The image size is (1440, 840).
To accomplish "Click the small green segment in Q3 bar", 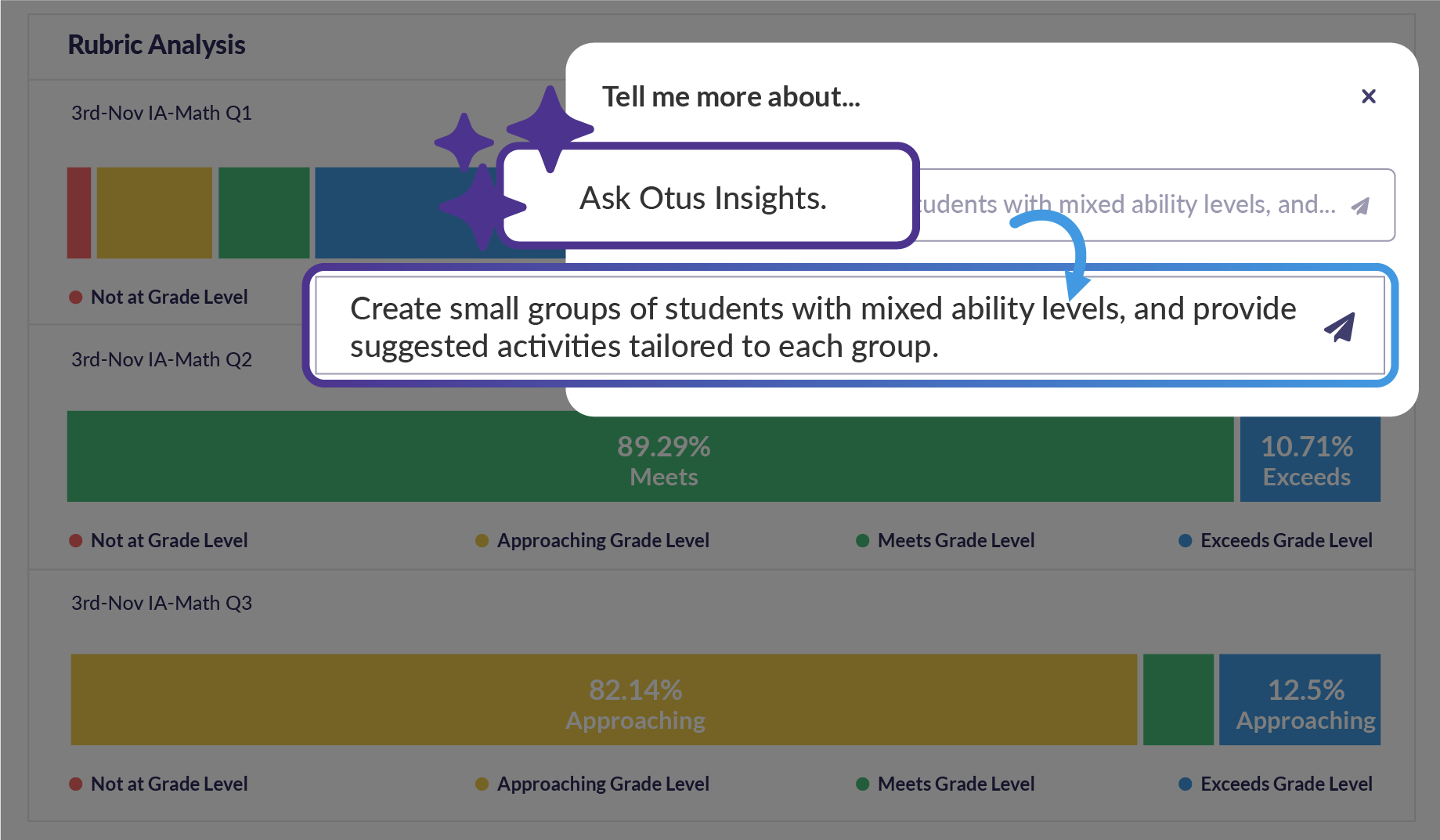I will (1178, 700).
